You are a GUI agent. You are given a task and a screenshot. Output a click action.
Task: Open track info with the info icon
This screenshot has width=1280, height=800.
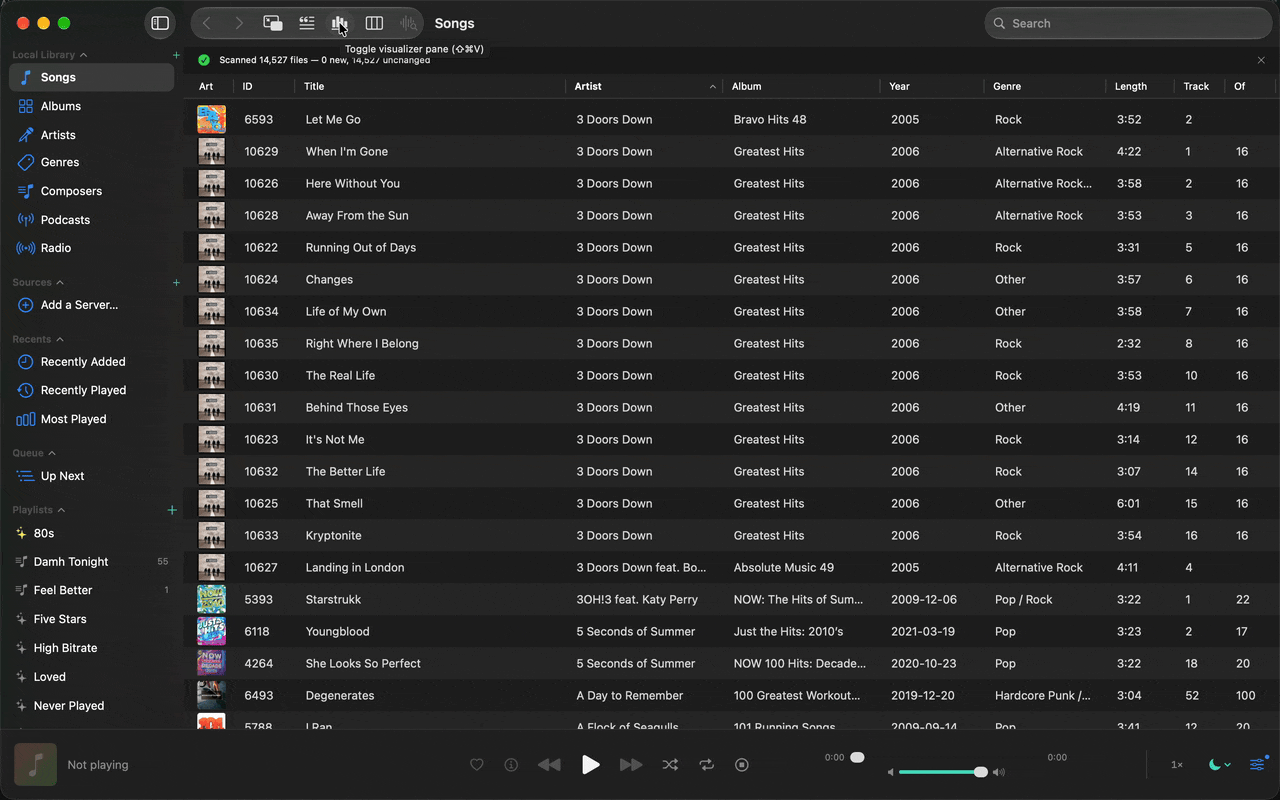pos(511,765)
